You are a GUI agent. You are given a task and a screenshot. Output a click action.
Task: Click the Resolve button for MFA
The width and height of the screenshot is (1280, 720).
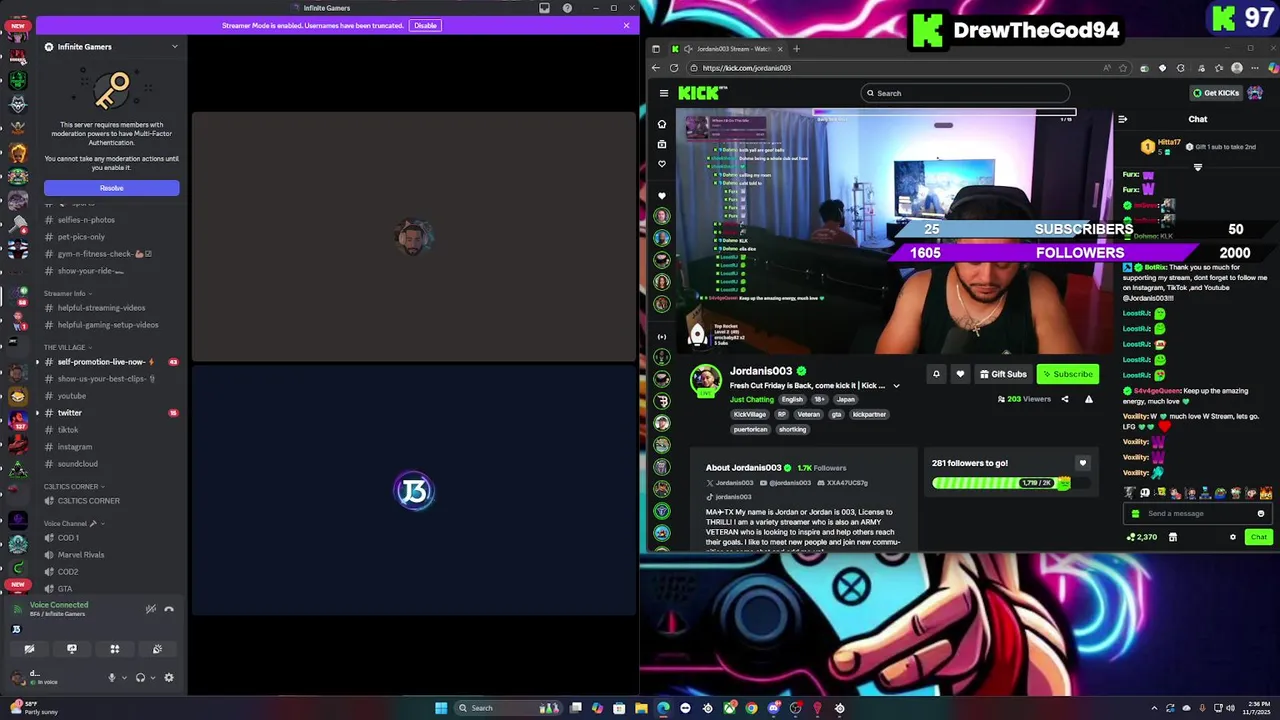(112, 188)
